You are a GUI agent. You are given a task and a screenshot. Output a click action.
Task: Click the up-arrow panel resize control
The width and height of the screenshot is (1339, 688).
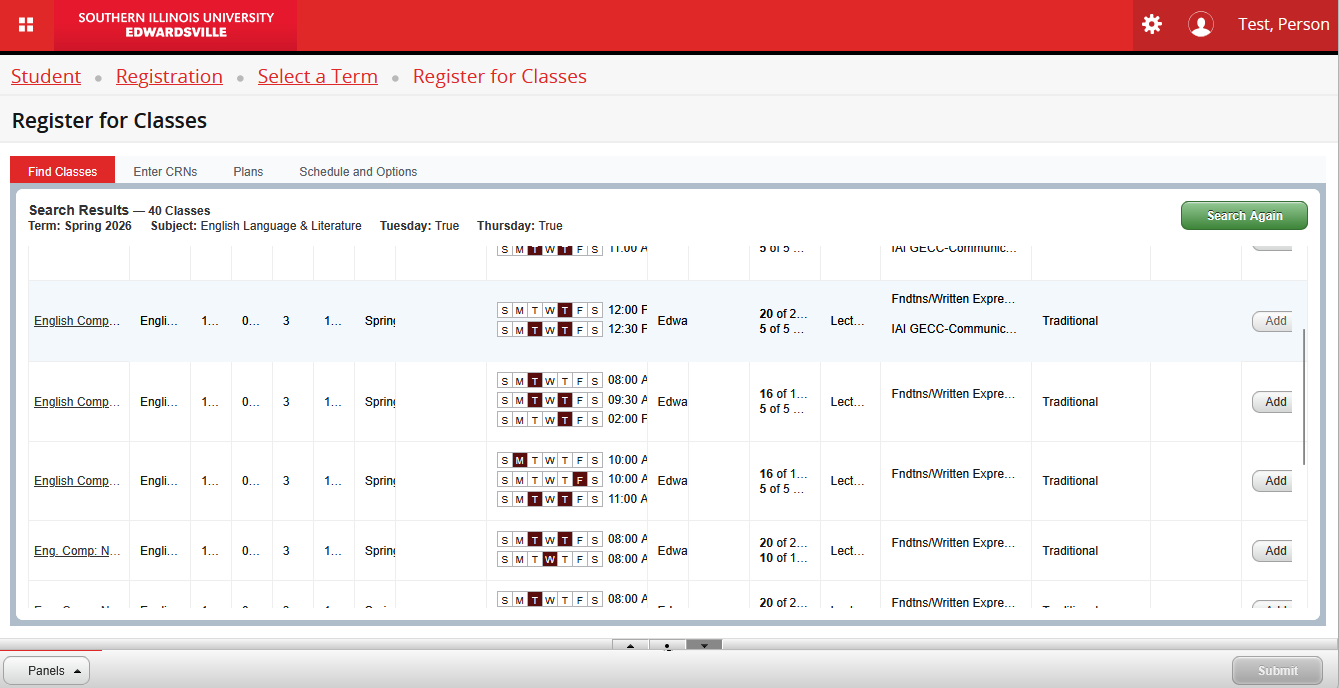630,646
